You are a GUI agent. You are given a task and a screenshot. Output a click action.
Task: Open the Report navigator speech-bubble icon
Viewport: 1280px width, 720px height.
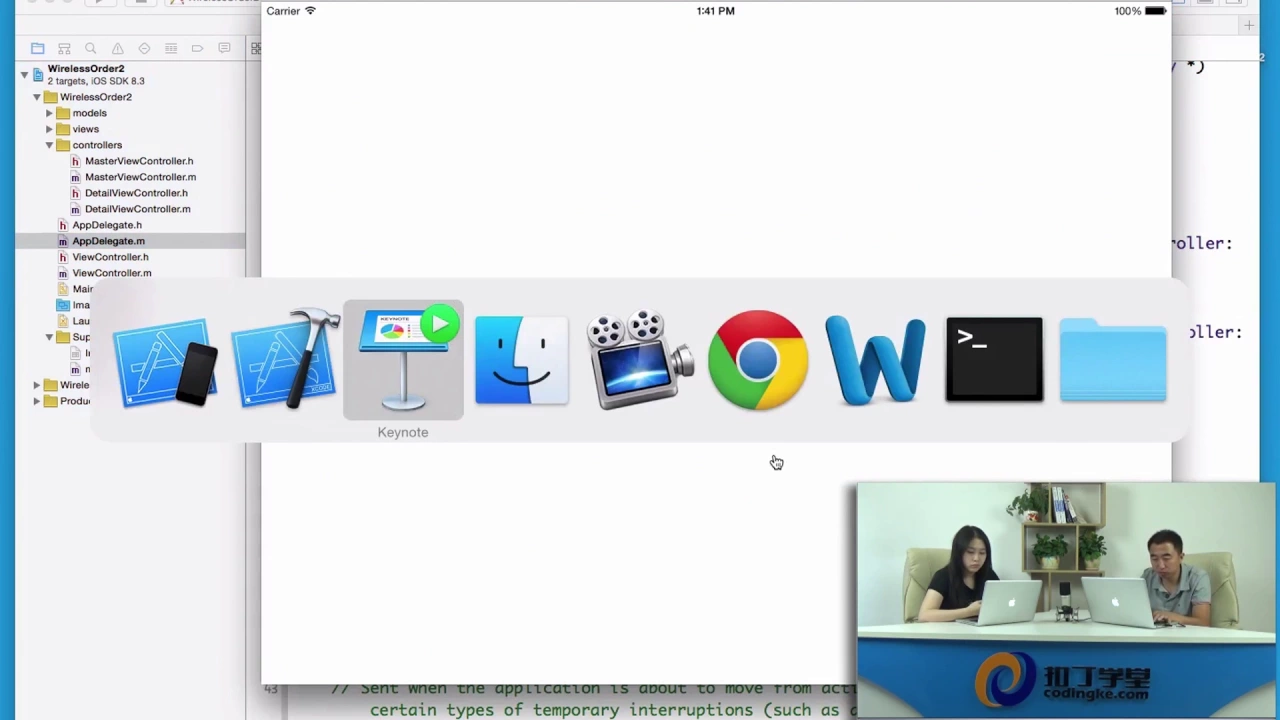(224, 48)
